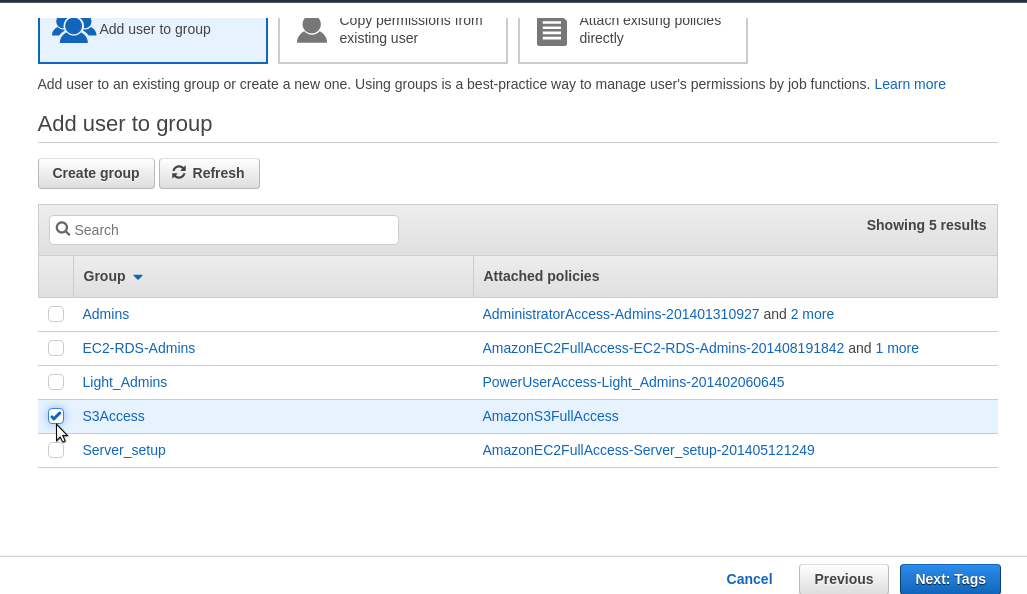Screen dimensions: 1027x594
Task: Click the magnifier icon in the search box
Action: click(x=63, y=229)
